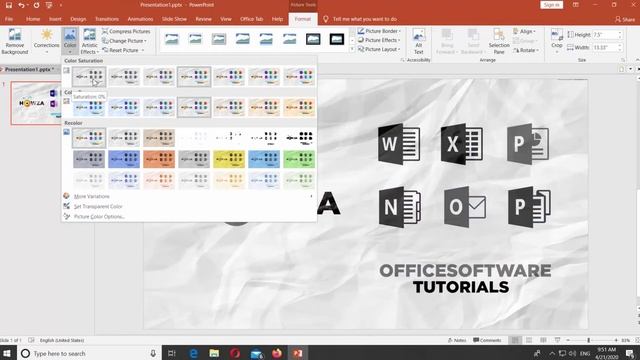This screenshot has width=640, height=360.
Task: Start Slide Show from status bar
Action: [558, 340]
